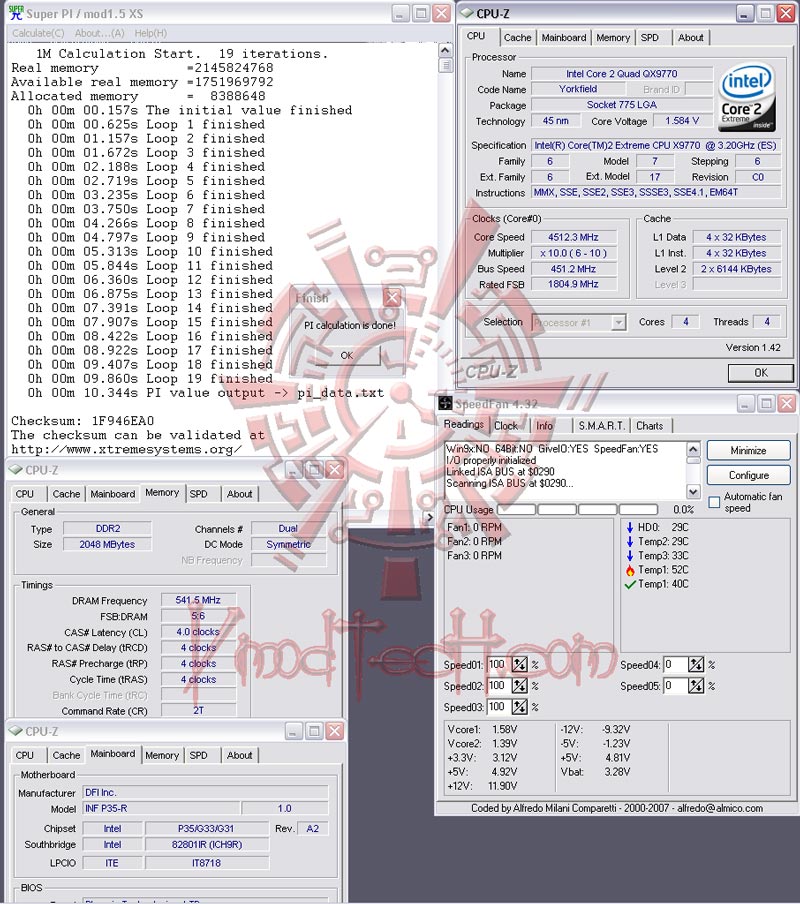Click the Speed04 value field

(x=676, y=665)
